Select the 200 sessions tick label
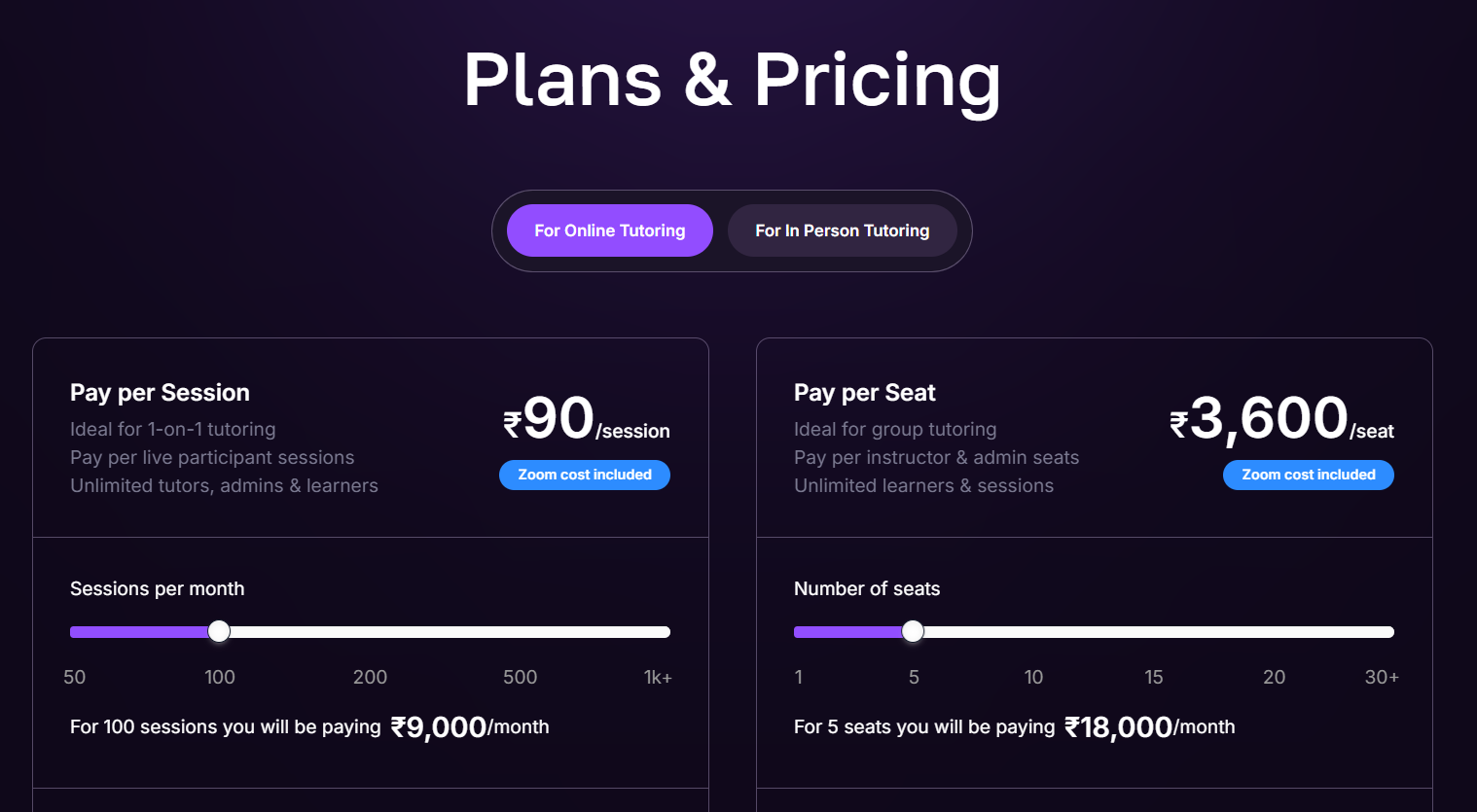Screen dimensions: 1477x812 point(370,677)
